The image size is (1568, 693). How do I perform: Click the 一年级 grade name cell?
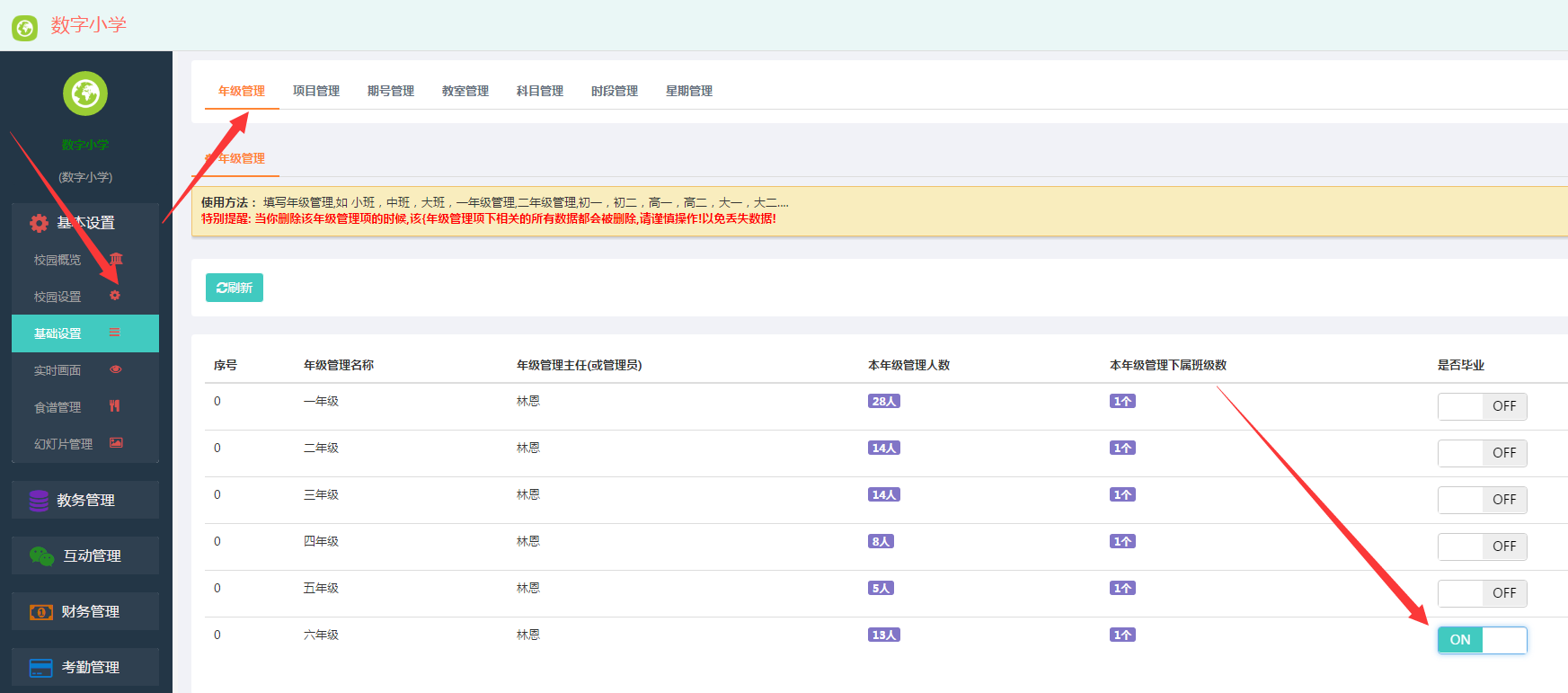[x=321, y=401]
